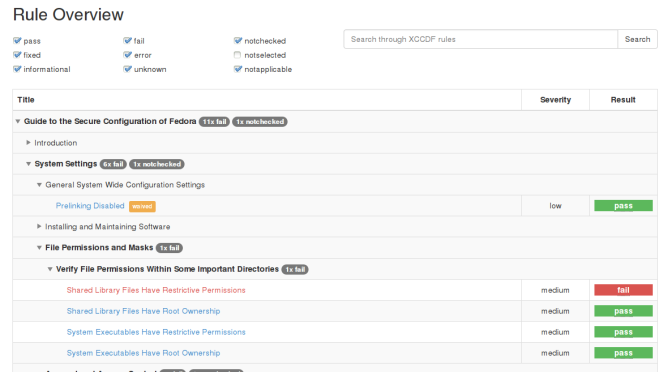Click the pass result for Prelinking Disabled
The height and width of the screenshot is (372, 672).
[623, 206]
